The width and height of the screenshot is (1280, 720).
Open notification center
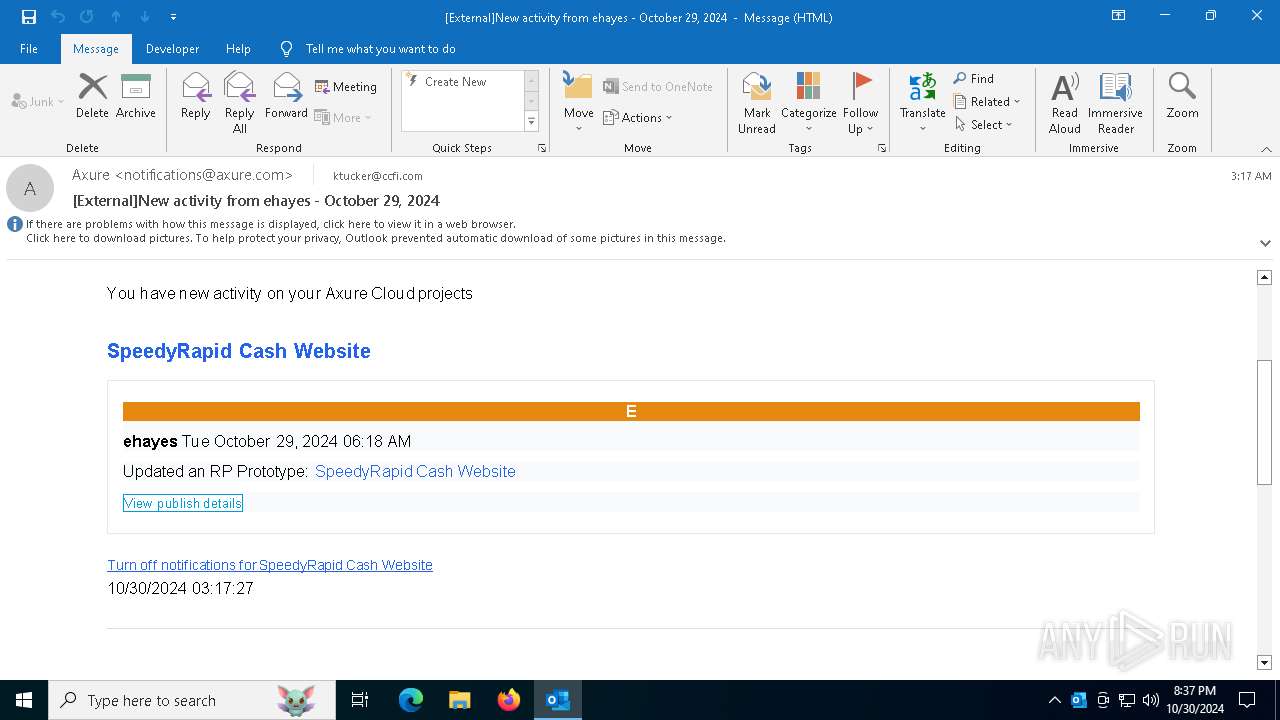pyautogui.click(x=1246, y=700)
